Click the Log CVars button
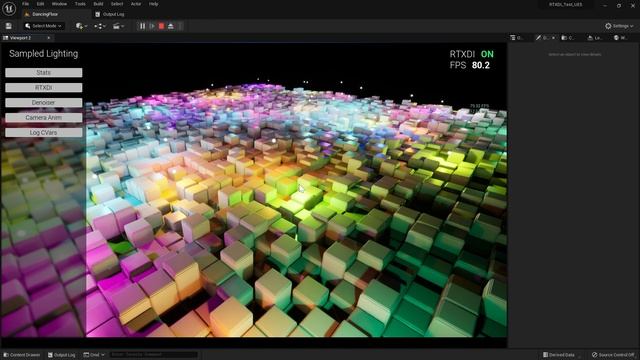Screen dimensions: 640x360 click(44, 133)
